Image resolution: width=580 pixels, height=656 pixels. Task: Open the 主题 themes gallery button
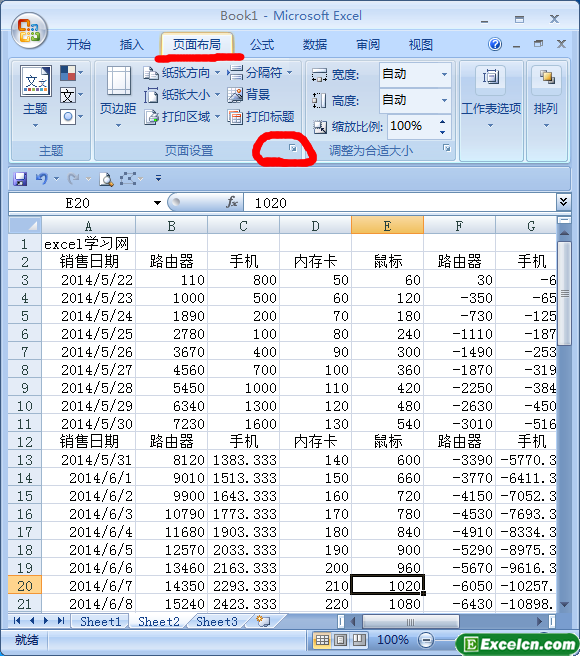click(x=36, y=96)
